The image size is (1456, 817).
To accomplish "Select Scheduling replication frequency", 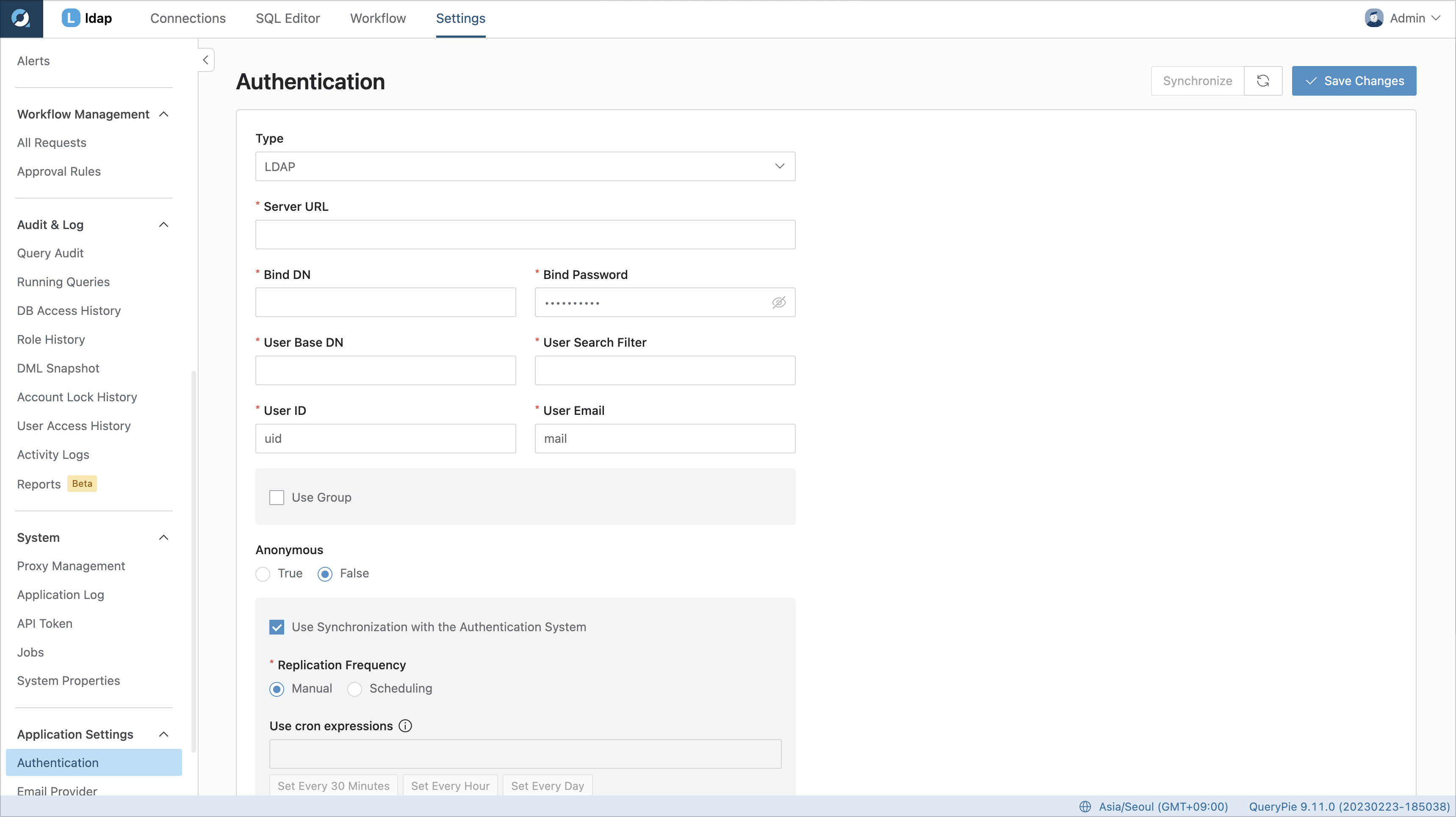I will click(x=354, y=689).
